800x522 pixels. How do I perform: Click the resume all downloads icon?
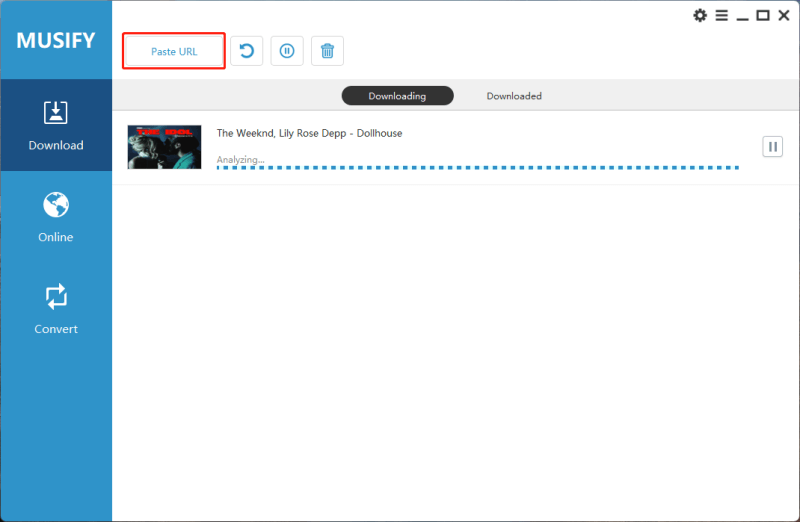[x=247, y=51]
